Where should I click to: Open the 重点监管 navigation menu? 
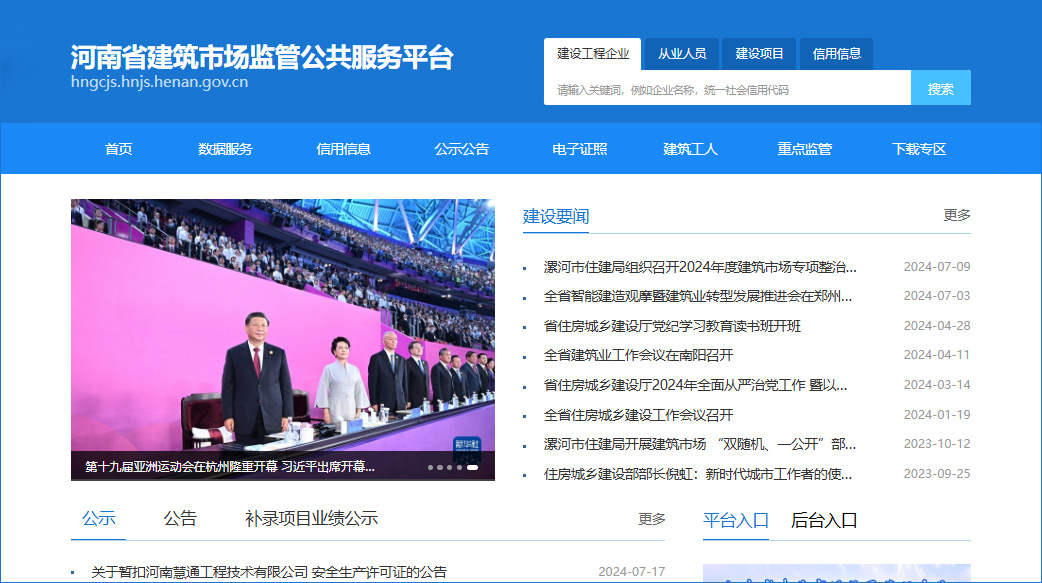coord(805,149)
